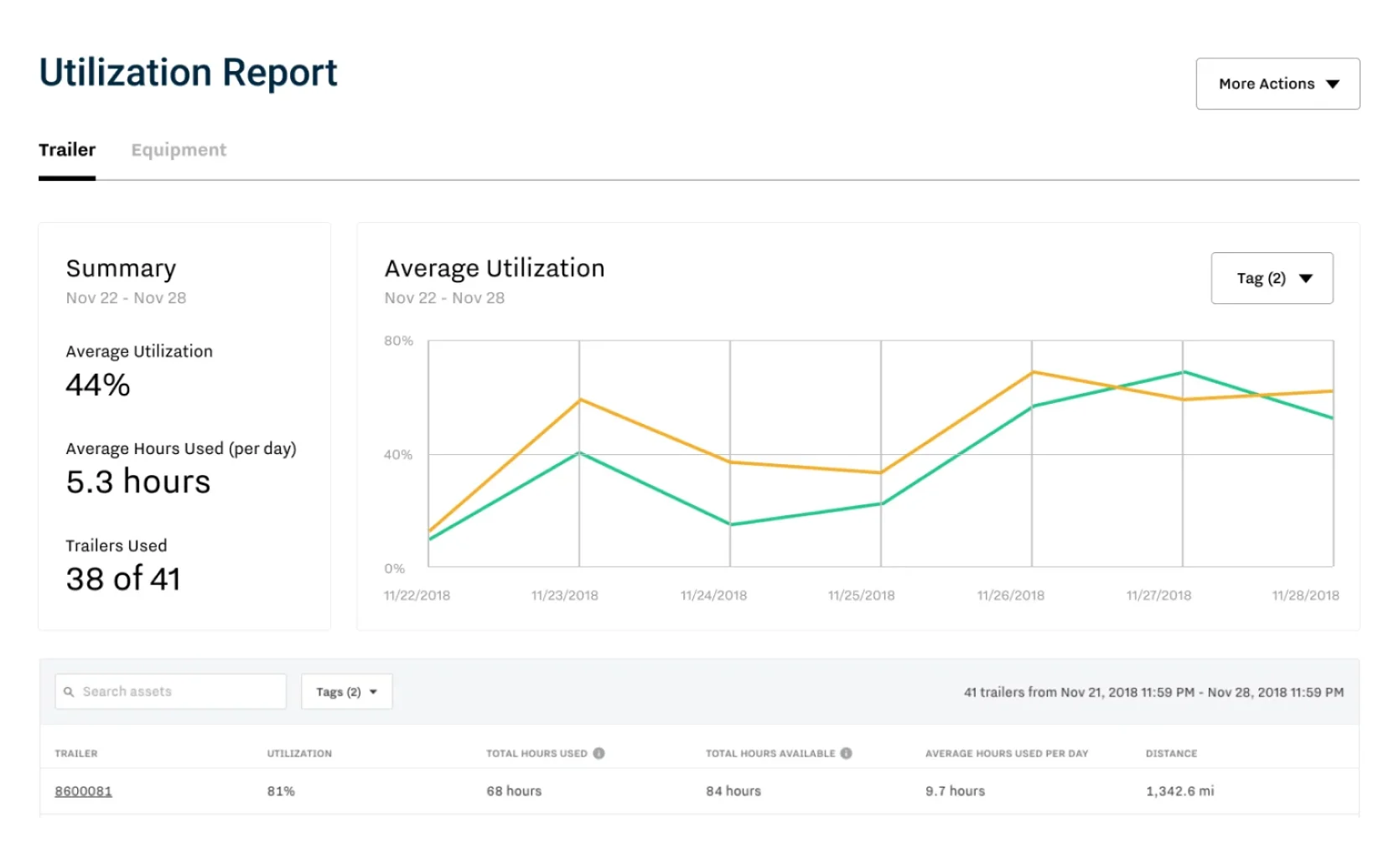Click the orange line point on 11/23/2018
The width and height of the screenshot is (1399, 868).
[579, 400]
